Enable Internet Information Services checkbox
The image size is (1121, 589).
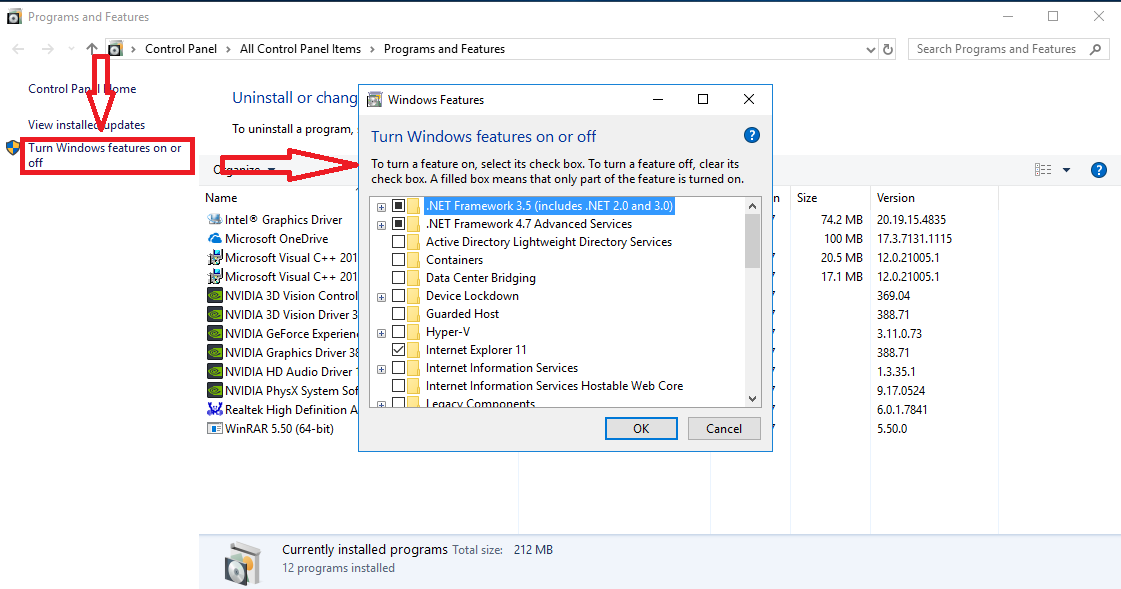(399, 367)
